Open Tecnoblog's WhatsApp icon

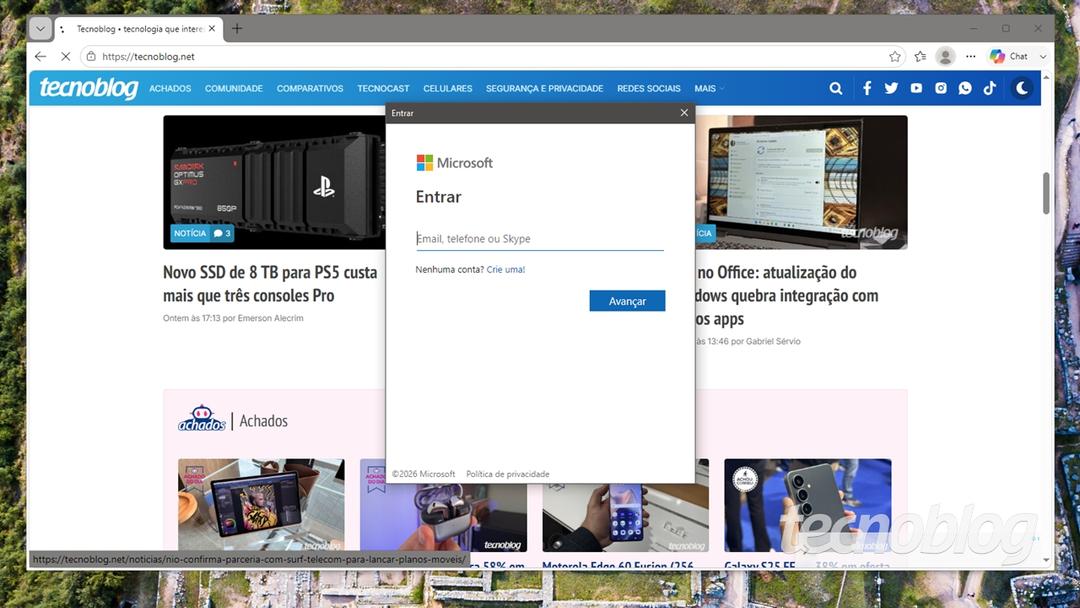tap(965, 88)
